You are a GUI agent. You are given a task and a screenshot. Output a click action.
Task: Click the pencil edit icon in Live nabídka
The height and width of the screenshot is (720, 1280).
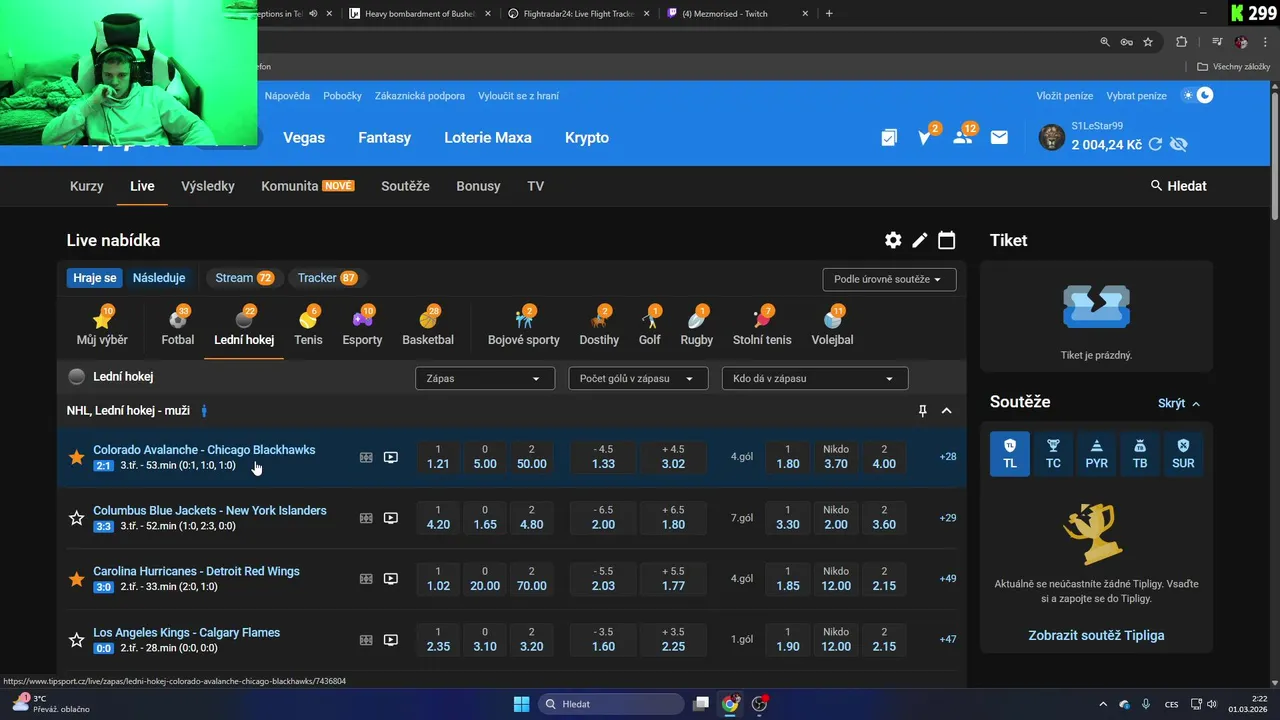920,240
